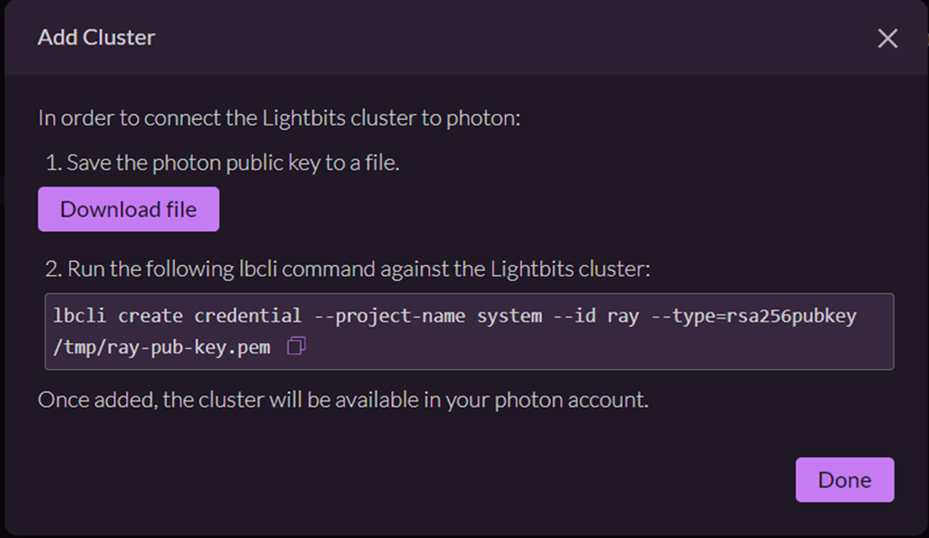This screenshot has width=929, height=538.
Task: Click the '--id' flag in the command
Action: pyautogui.click(x=574, y=316)
